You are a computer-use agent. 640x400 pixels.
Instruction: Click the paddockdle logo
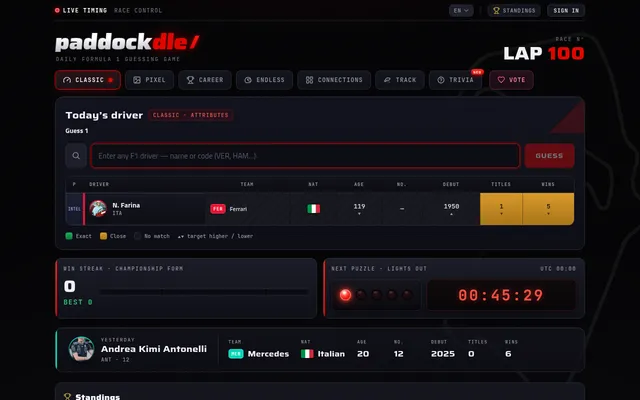tap(127, 42)
